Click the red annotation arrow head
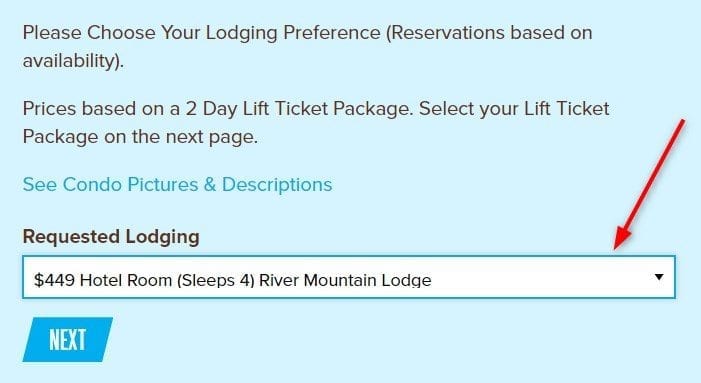701x383 pixels. point(622,238)
